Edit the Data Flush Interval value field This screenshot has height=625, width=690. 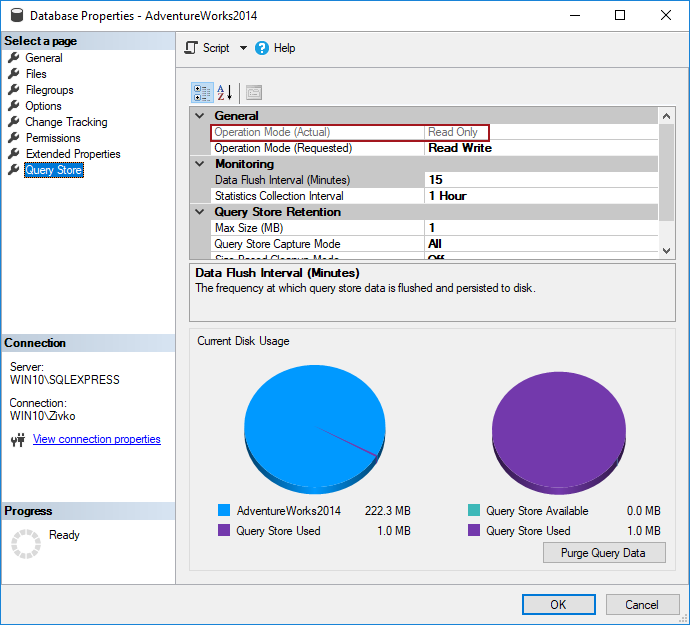[540, 180]
